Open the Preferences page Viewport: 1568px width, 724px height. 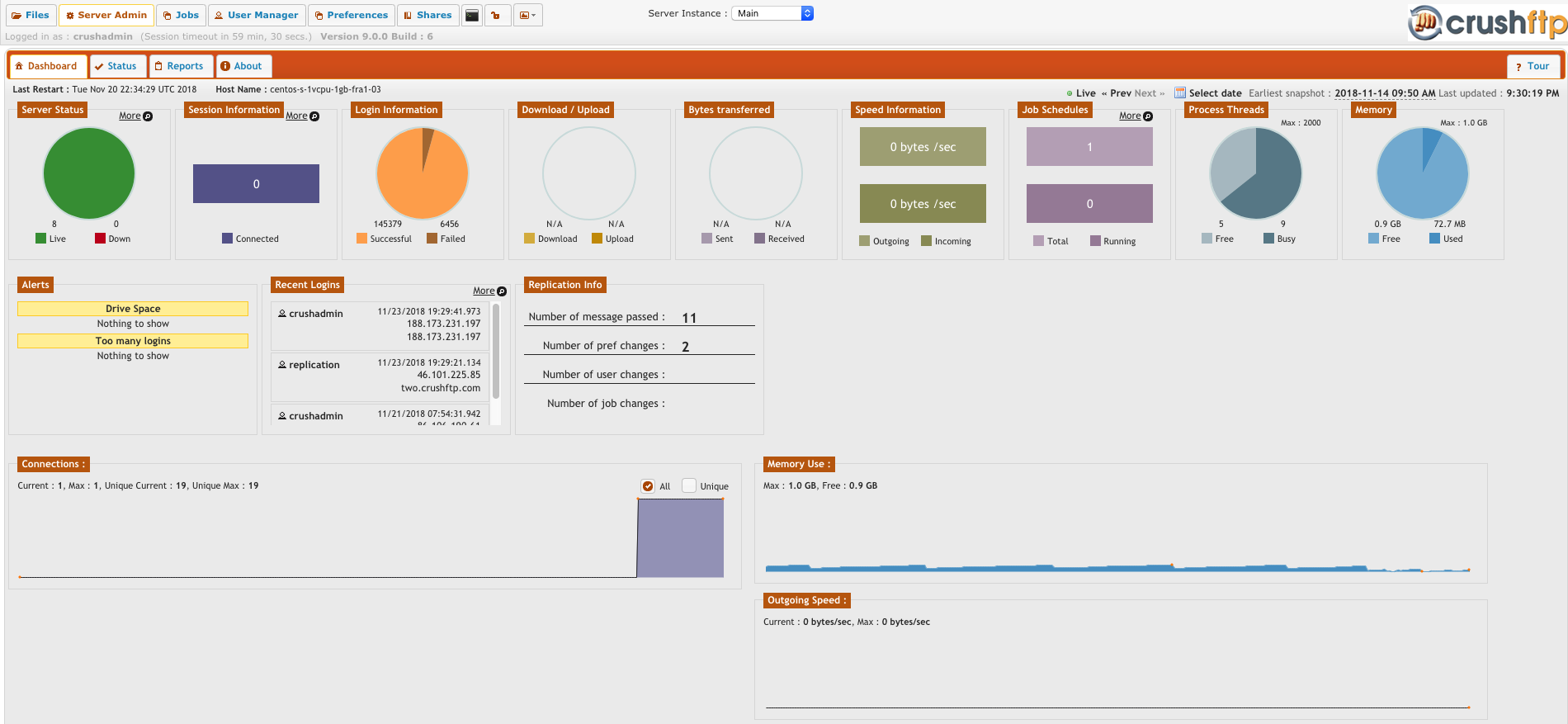[x=351, y=15]
